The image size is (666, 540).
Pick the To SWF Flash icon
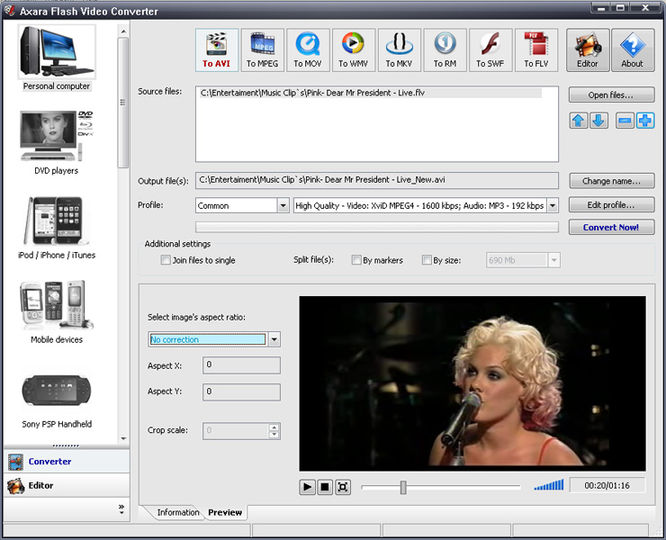tap(490, 50)
